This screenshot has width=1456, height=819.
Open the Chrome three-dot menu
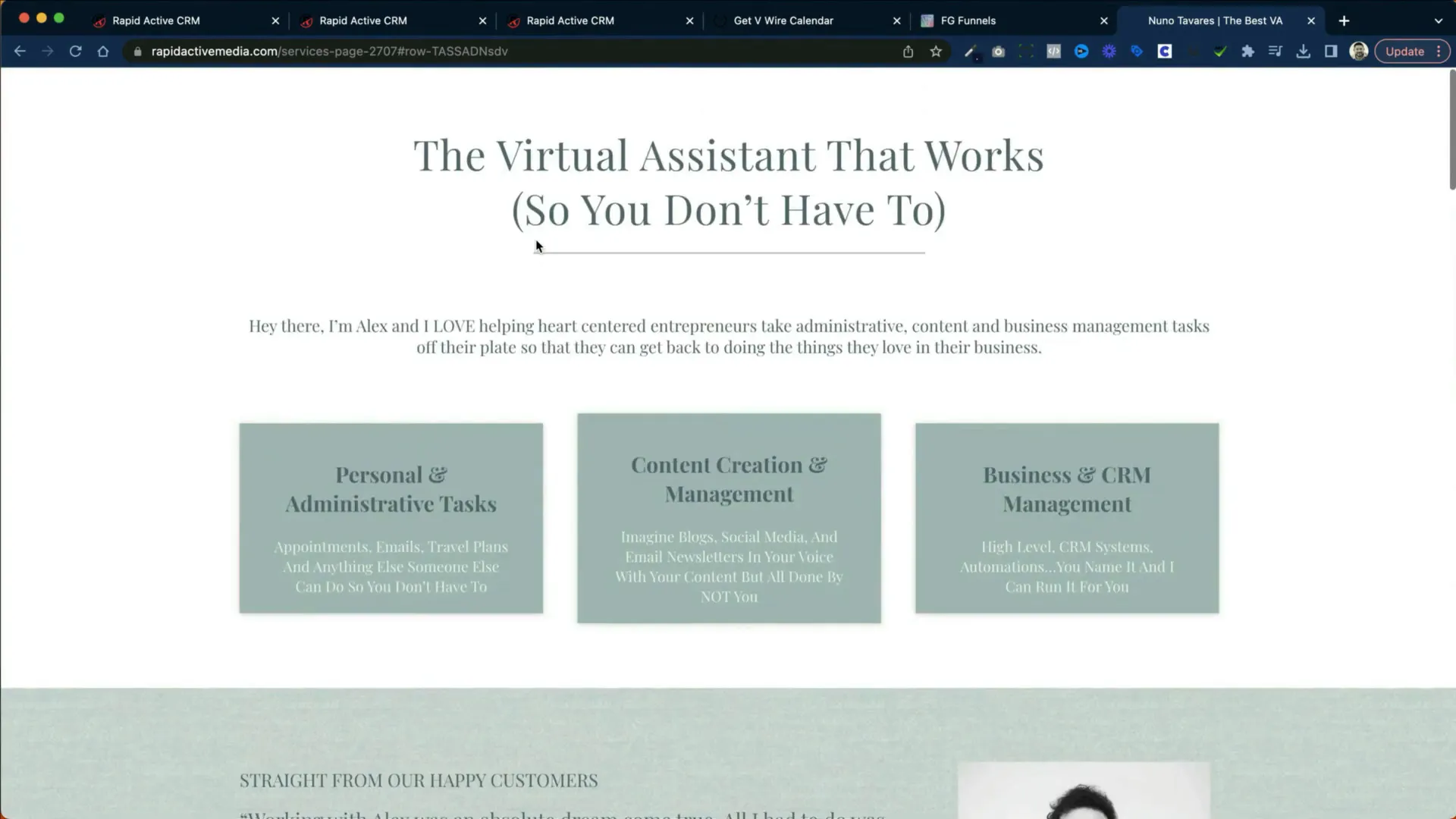(1439, 52)
